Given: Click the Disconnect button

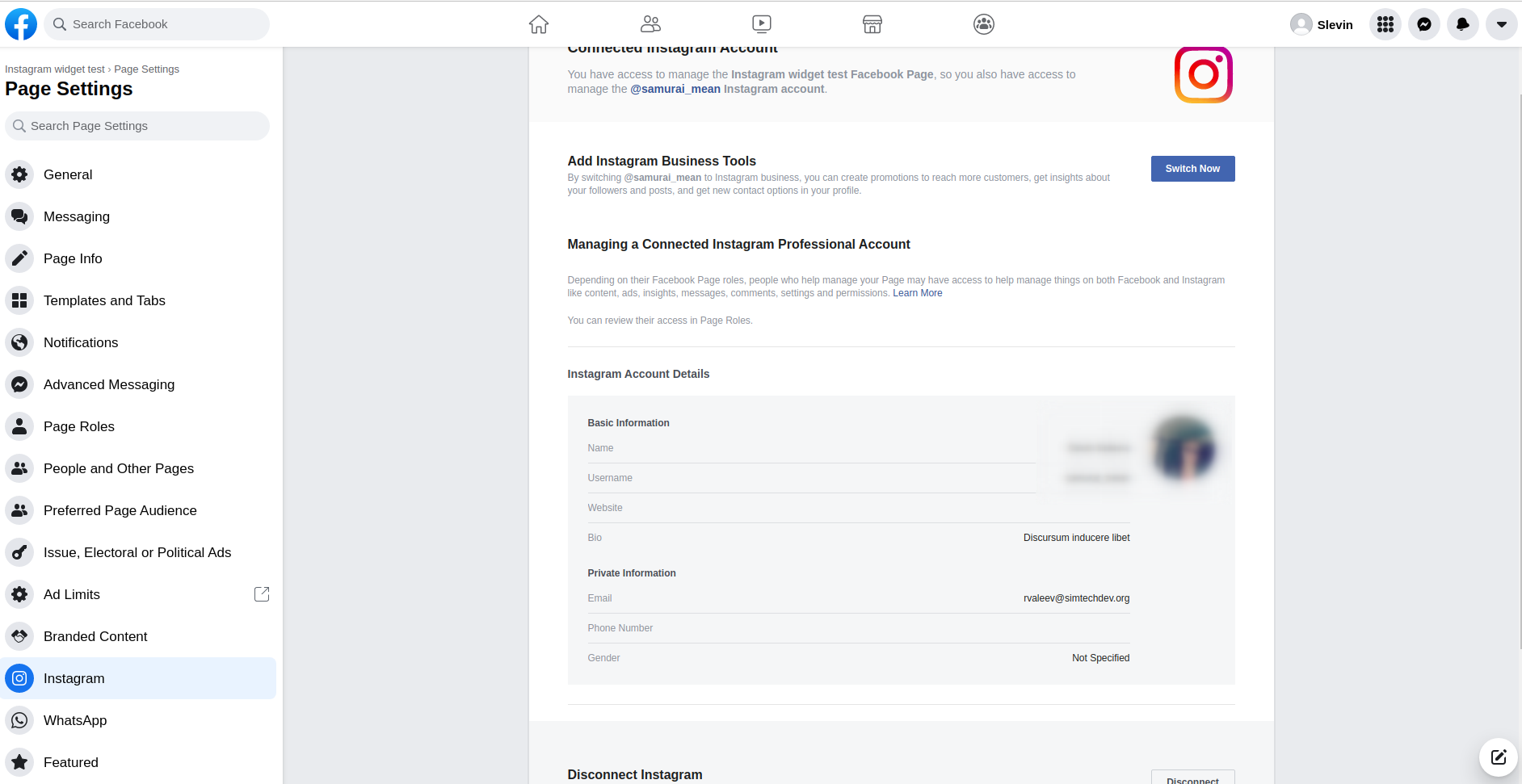Looking at the screenshot, I should pos(1192,778).
